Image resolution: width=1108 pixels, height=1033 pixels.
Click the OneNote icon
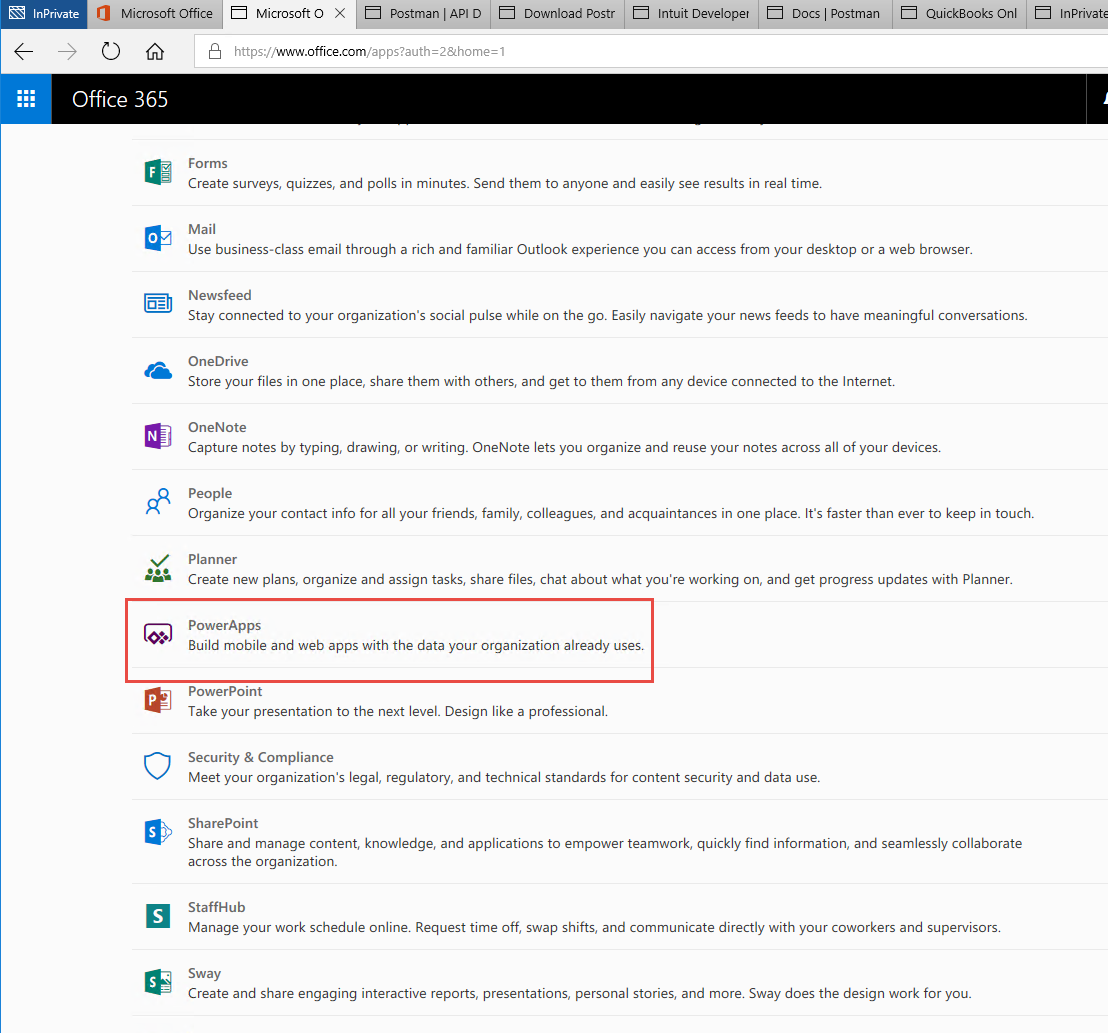[x=158, y=436]
